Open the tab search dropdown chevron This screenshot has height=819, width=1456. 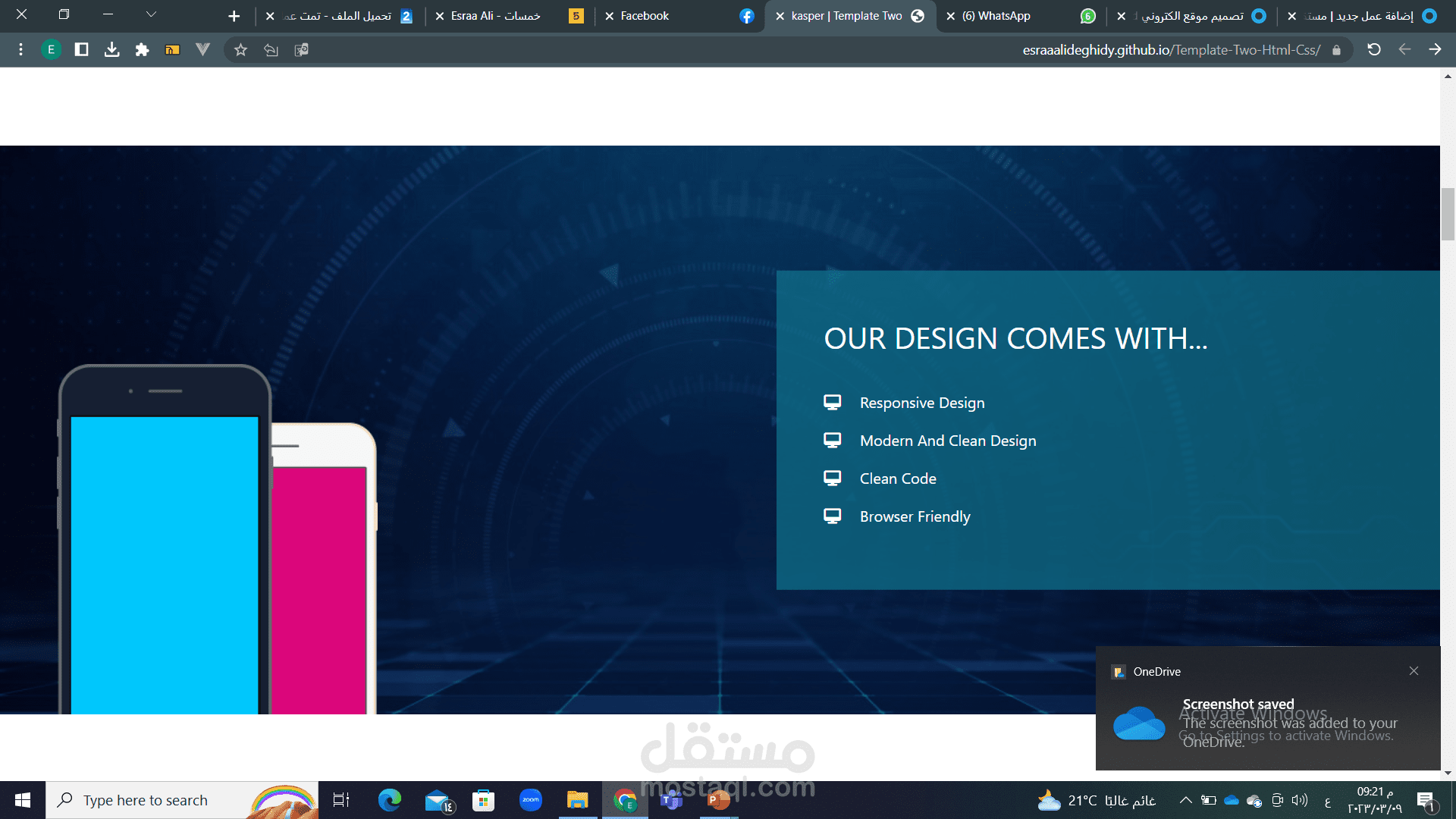pyautogui.click(x=151, y=14)
